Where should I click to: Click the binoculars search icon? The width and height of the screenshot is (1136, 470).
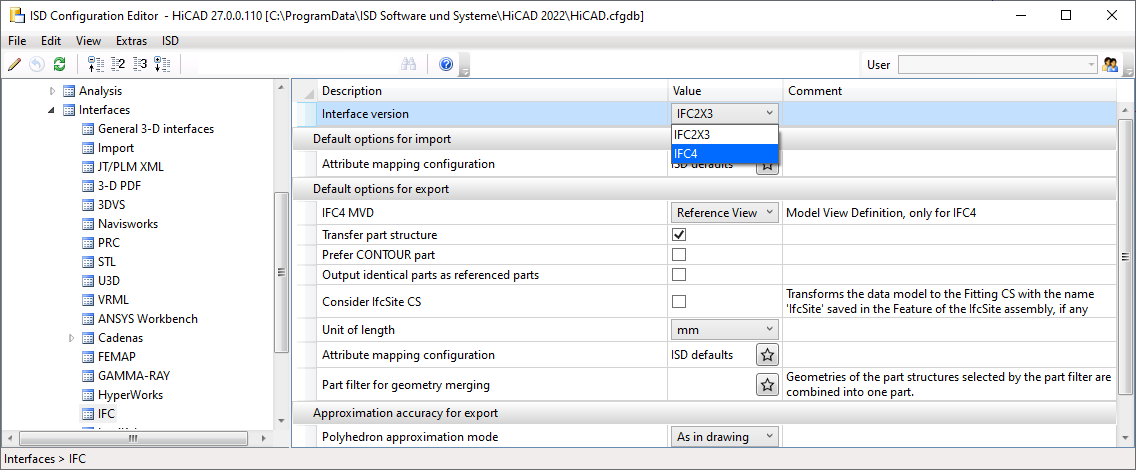[x=409, y=64]
